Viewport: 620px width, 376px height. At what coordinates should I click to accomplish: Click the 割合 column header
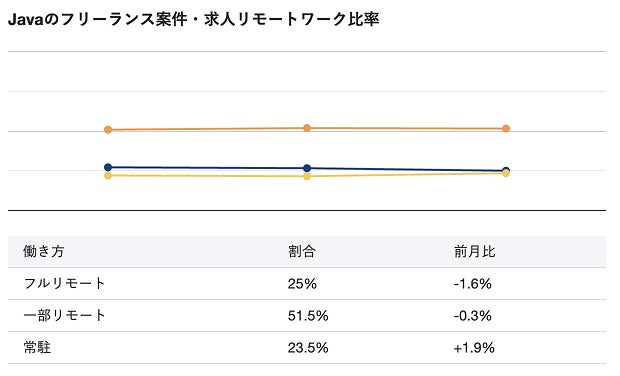(x=302, y=251)
